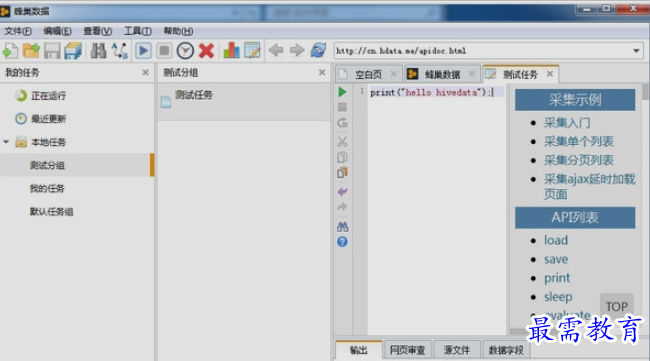
Task: Click the new folder group icon
Action: pyautogui.click(x=31, y=51)
